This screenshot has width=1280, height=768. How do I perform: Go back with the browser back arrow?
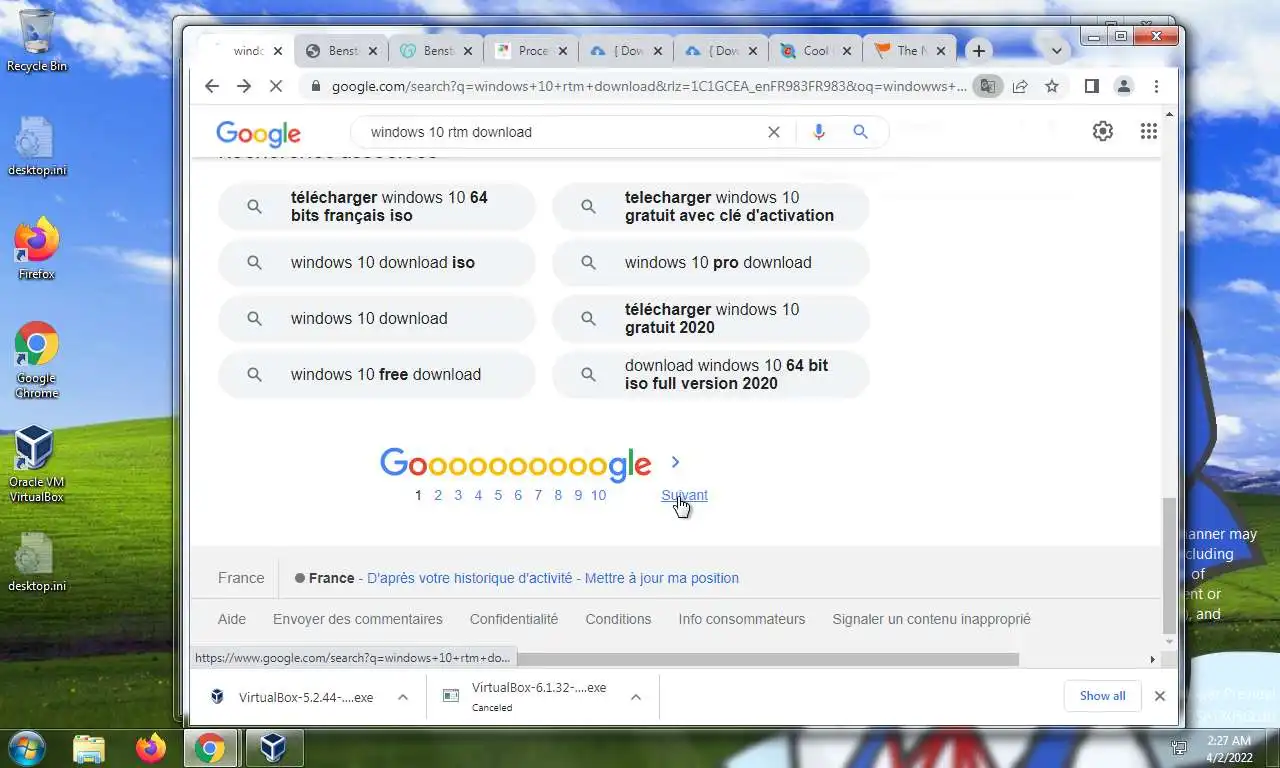pyautogui.click(x=212, y=86)
